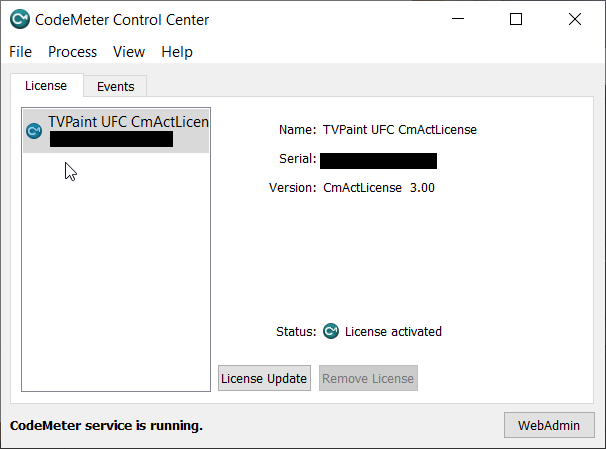Click the Version label
606x449 pixels.
click(293, 187)
